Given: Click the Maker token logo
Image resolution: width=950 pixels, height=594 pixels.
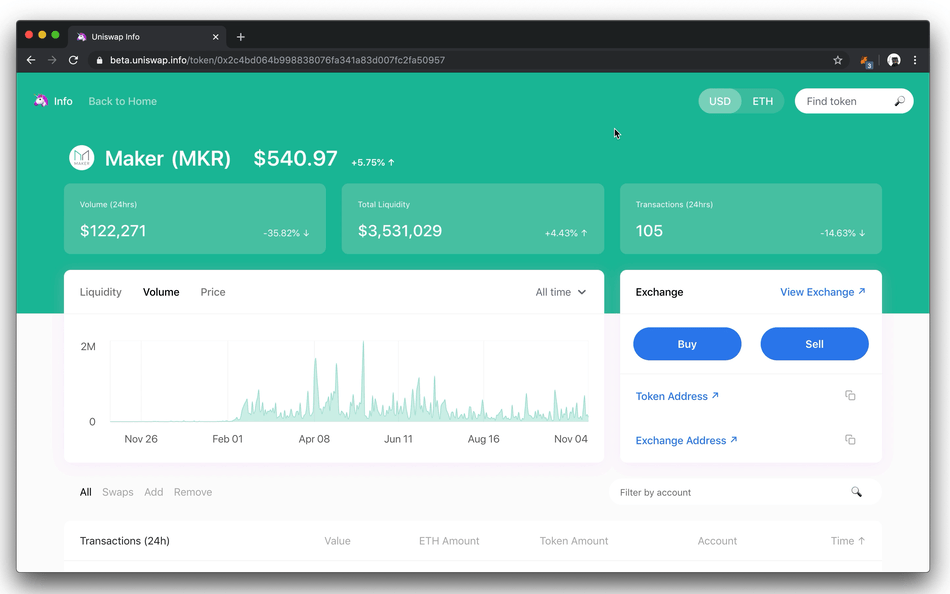Looking at the screenshot, I should point(81,158).
